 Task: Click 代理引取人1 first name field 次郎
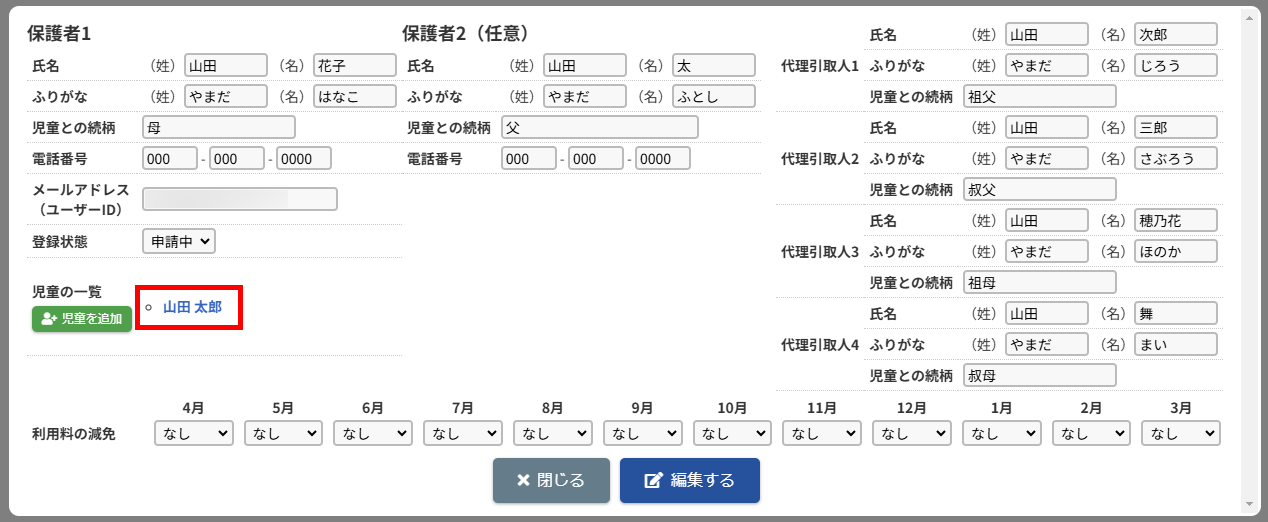point(1175,34)
